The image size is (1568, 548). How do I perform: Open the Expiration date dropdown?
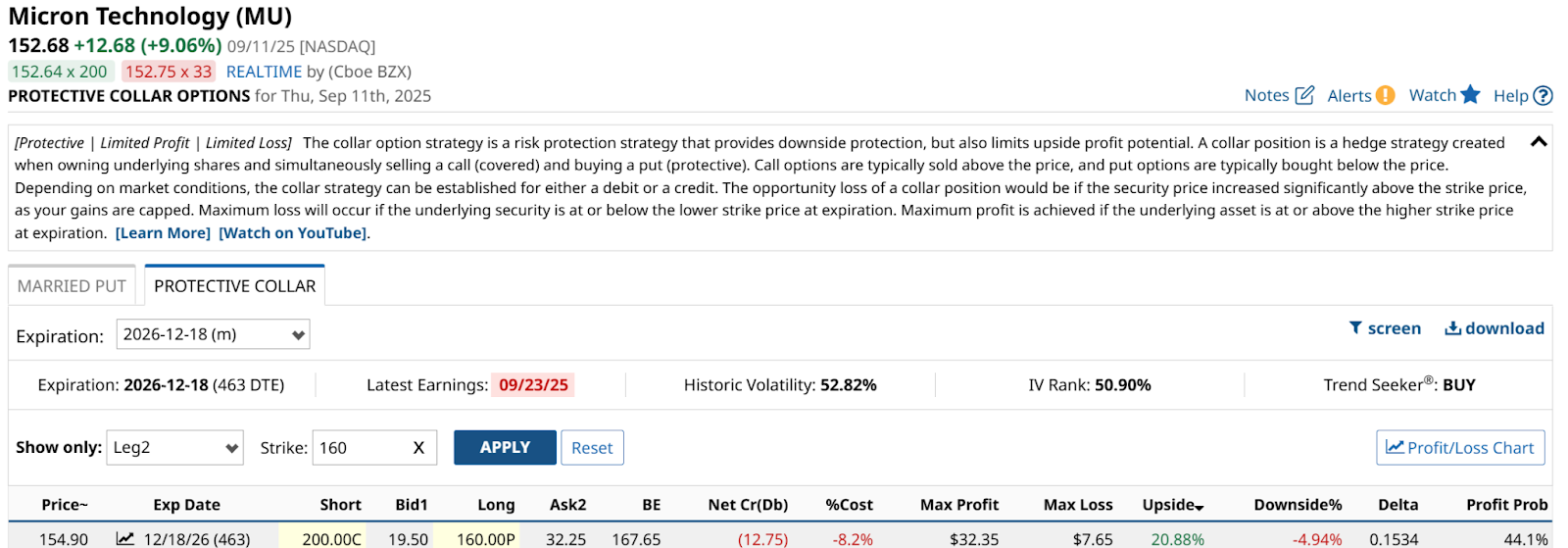click(x=213, y=334)
